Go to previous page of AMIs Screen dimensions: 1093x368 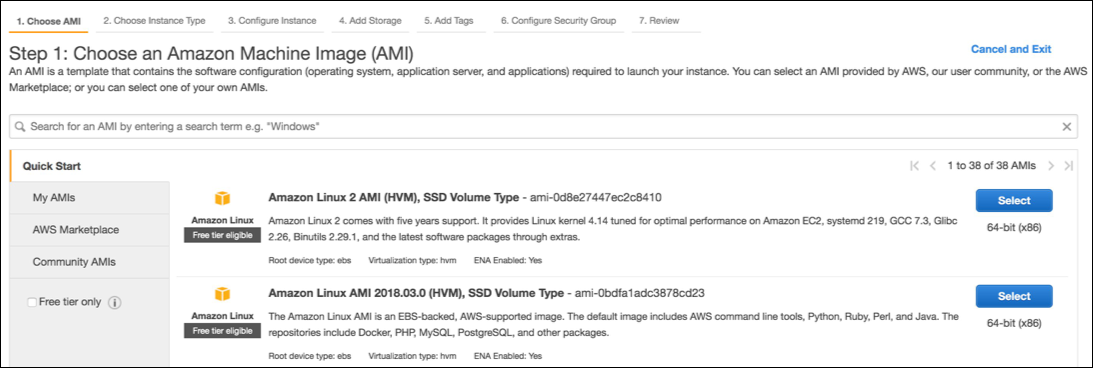tap(933, 166)
